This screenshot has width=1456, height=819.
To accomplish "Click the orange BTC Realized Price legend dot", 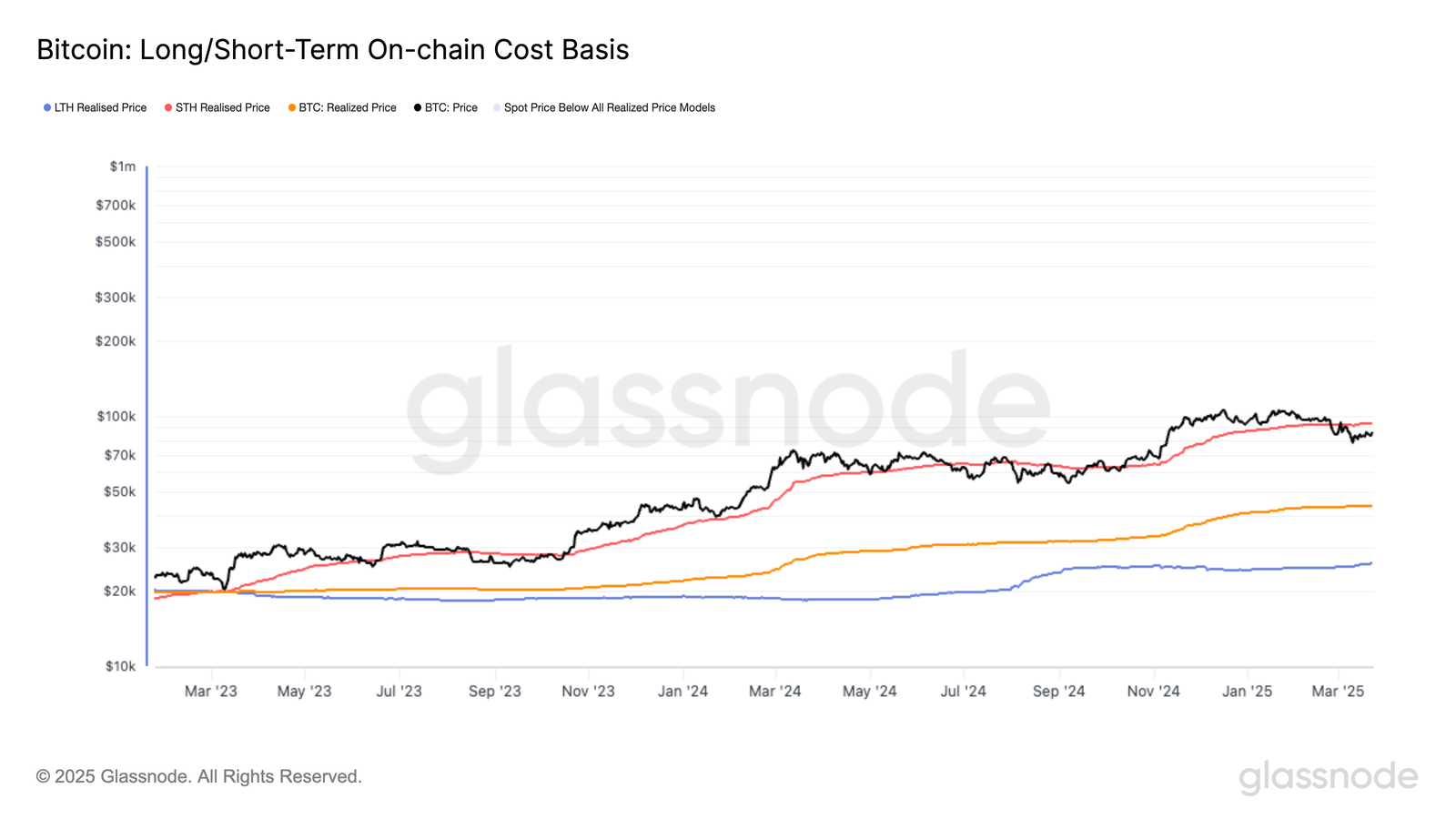I will [292, 107].
